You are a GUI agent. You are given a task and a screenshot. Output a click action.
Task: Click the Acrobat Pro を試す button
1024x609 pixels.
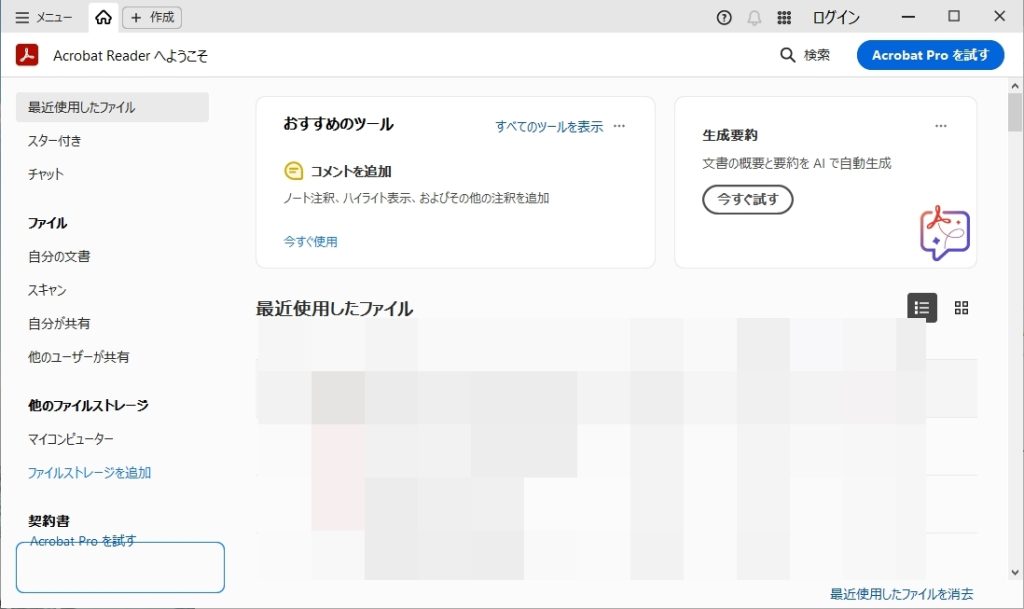(x=929, y=55)
